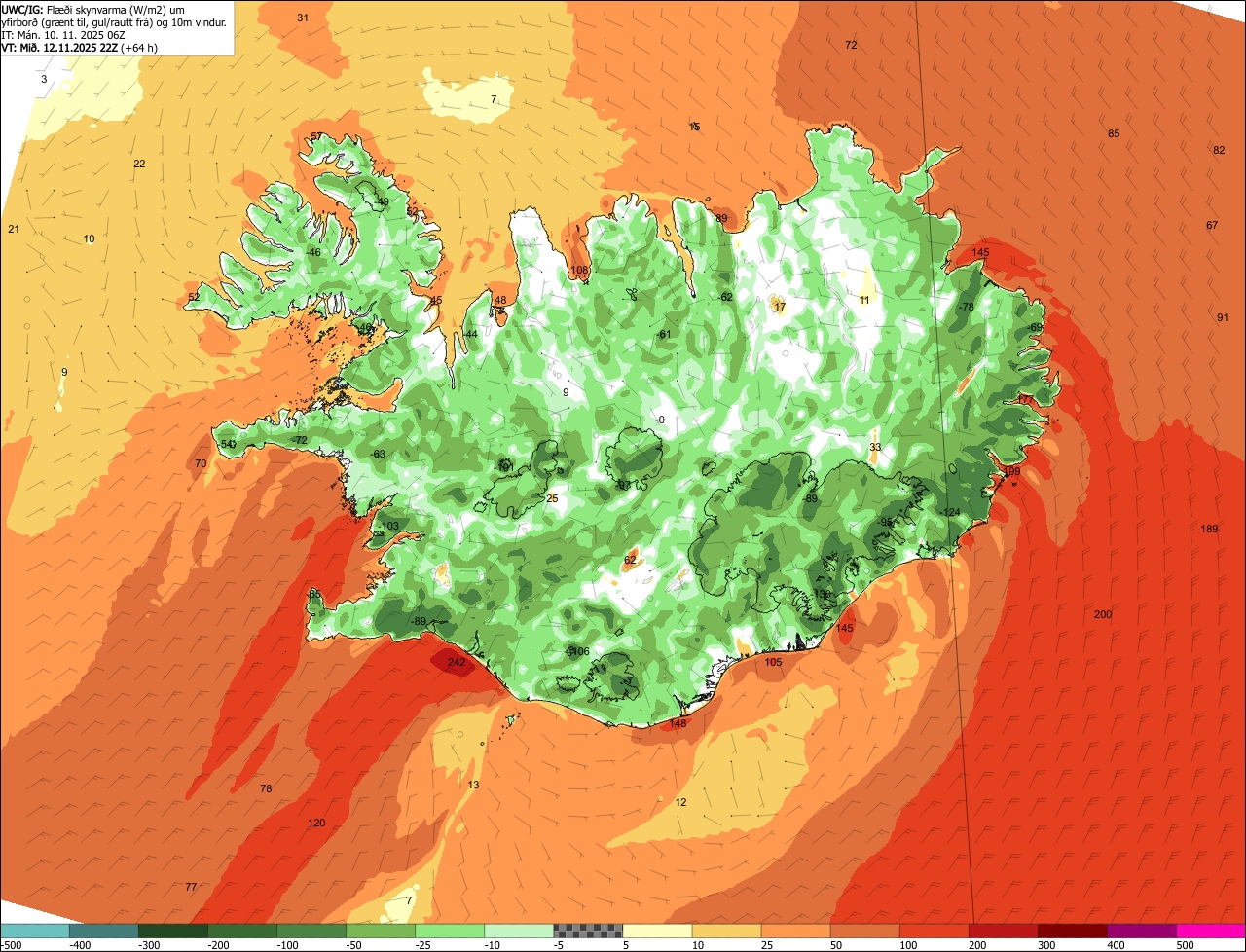Select the legend label -50
The height and width of the screenshot is (952, 1246).
(354, 945)
